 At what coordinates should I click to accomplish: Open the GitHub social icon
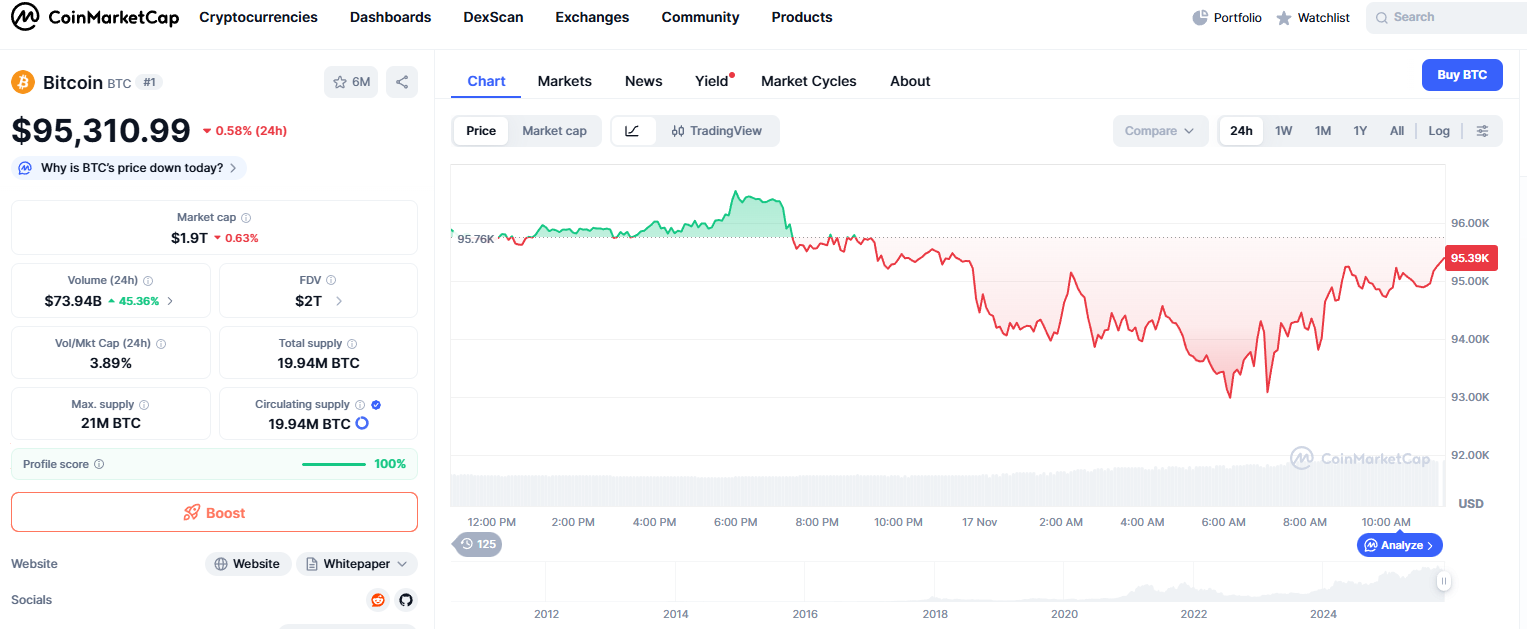click(405, 600)
